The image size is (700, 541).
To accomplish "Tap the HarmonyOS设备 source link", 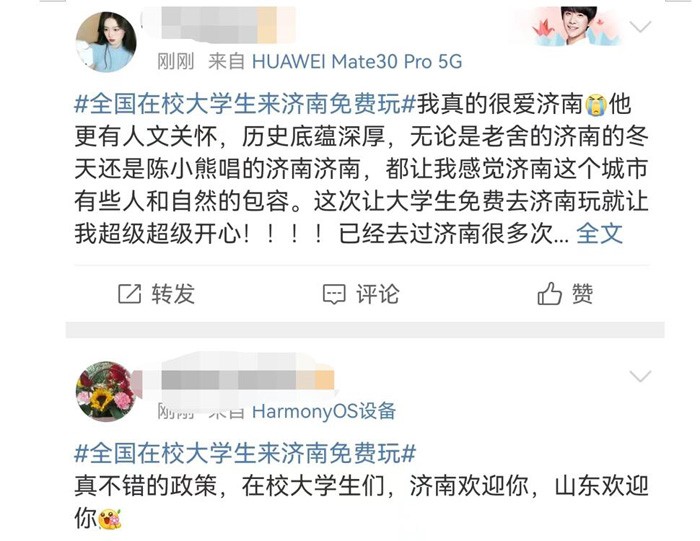I will coord(324,412).
